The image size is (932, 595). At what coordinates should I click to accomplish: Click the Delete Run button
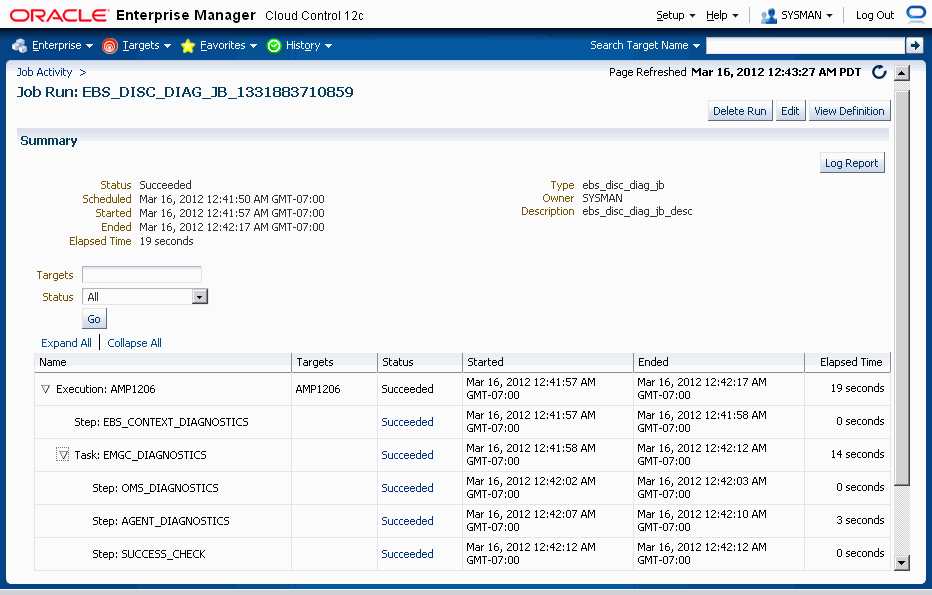click(x=739, y=111)
